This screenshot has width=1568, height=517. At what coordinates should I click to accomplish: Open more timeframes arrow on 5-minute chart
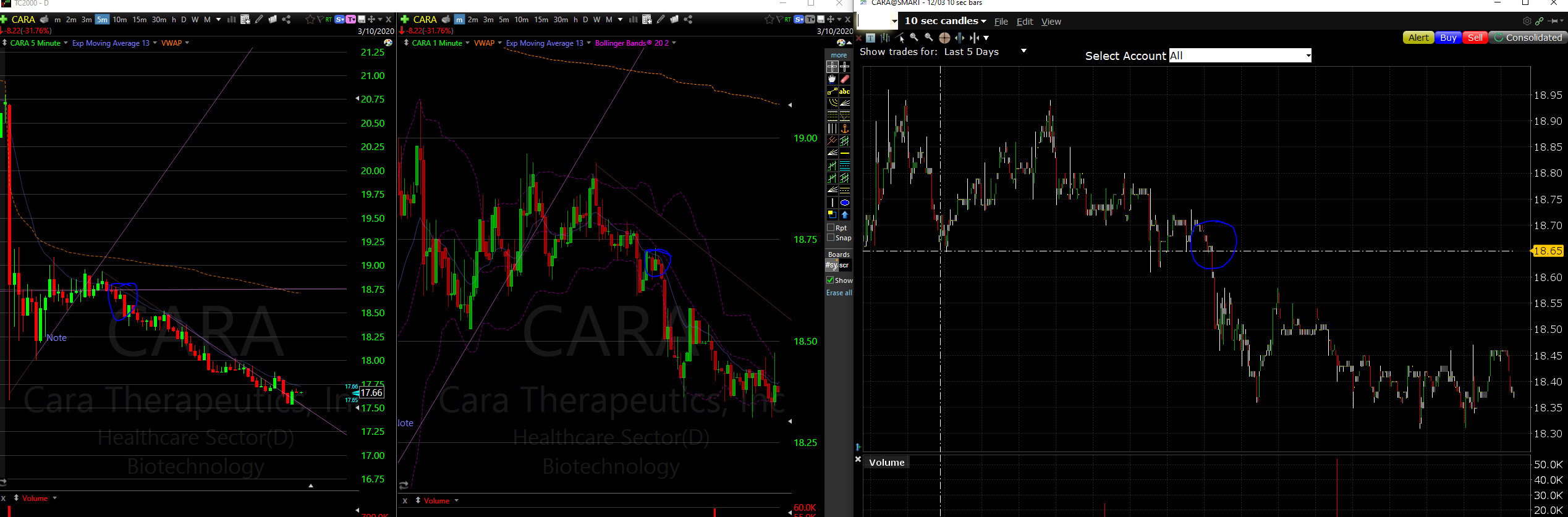(218, 20)
